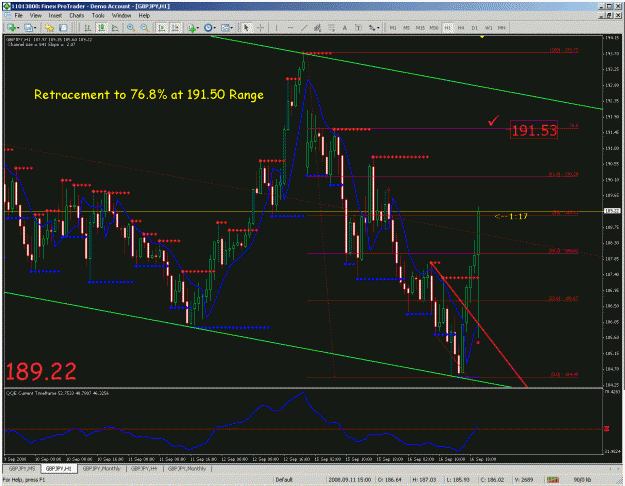Open the Window menu
625x486 pixels.
coord(121,16)
